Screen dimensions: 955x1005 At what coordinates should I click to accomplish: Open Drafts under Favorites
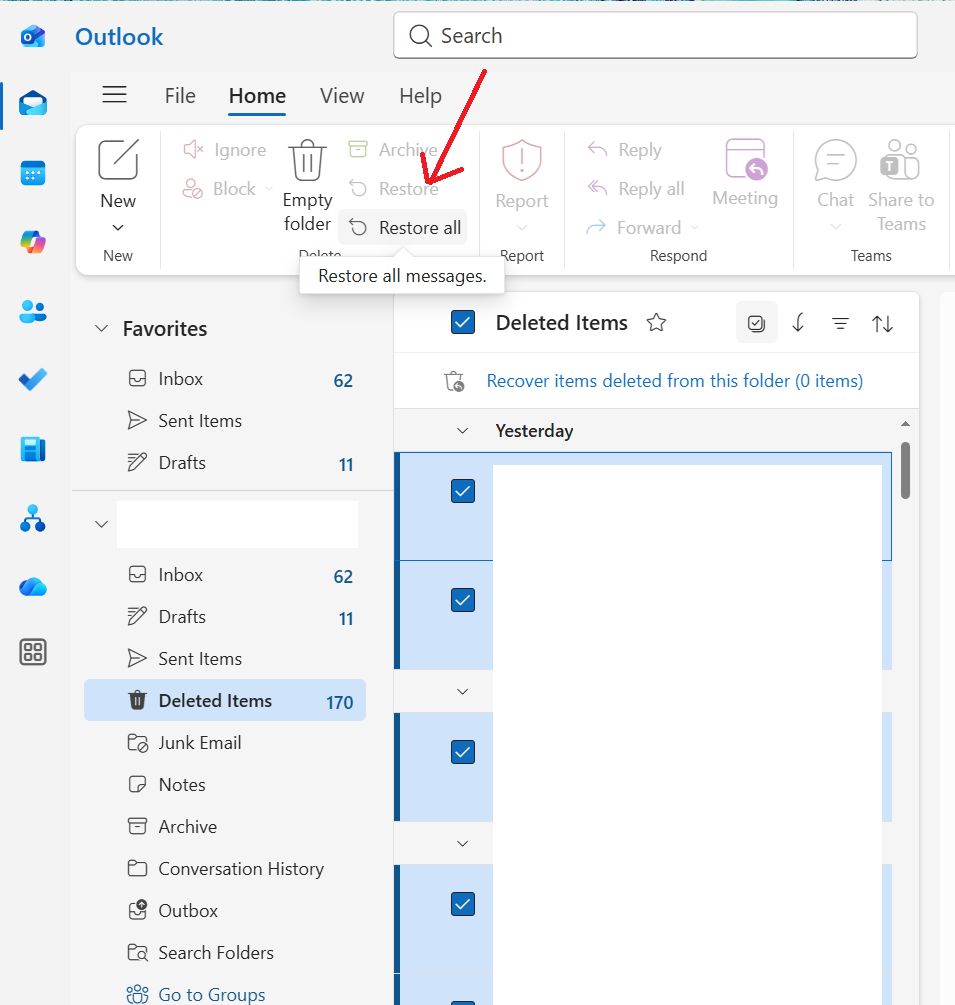[x=225, y=463]
